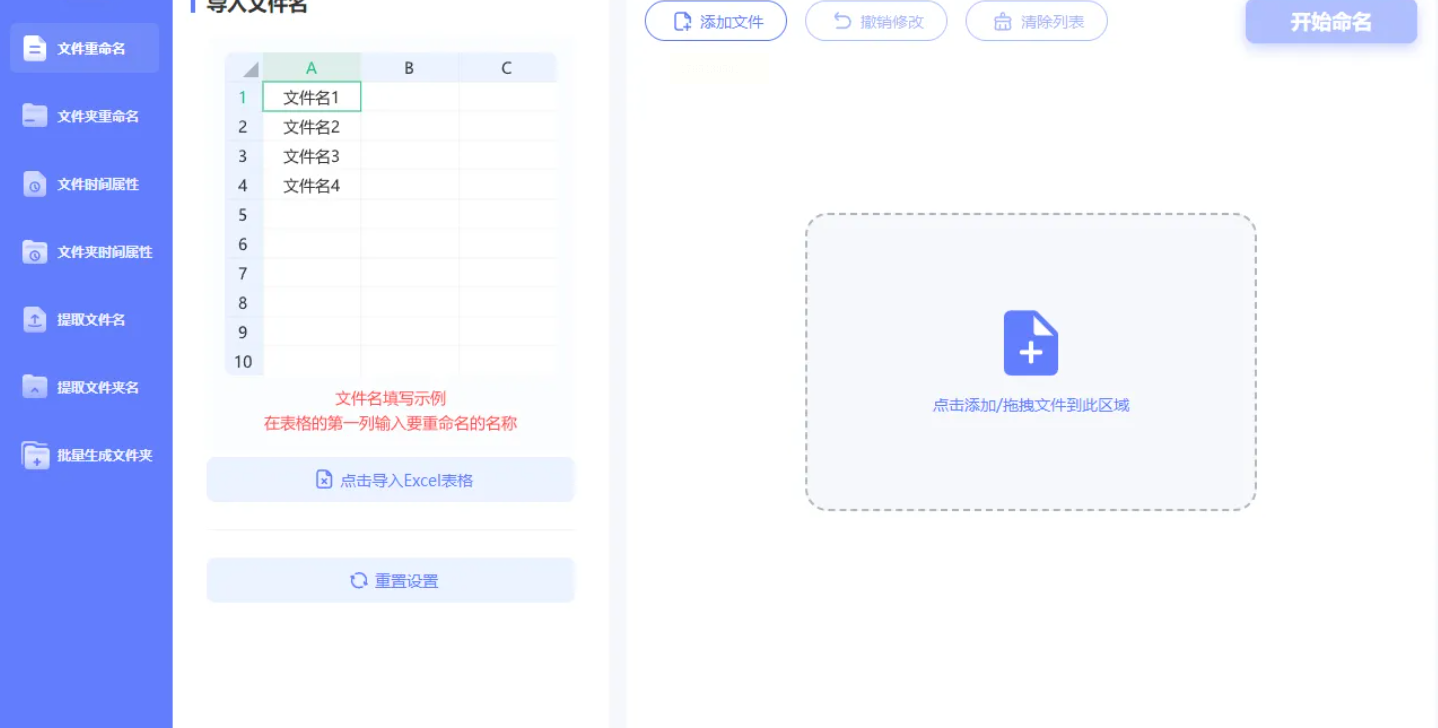
Task: Open the 文件夹时间属性 sidebar icon
Action: 35,252
